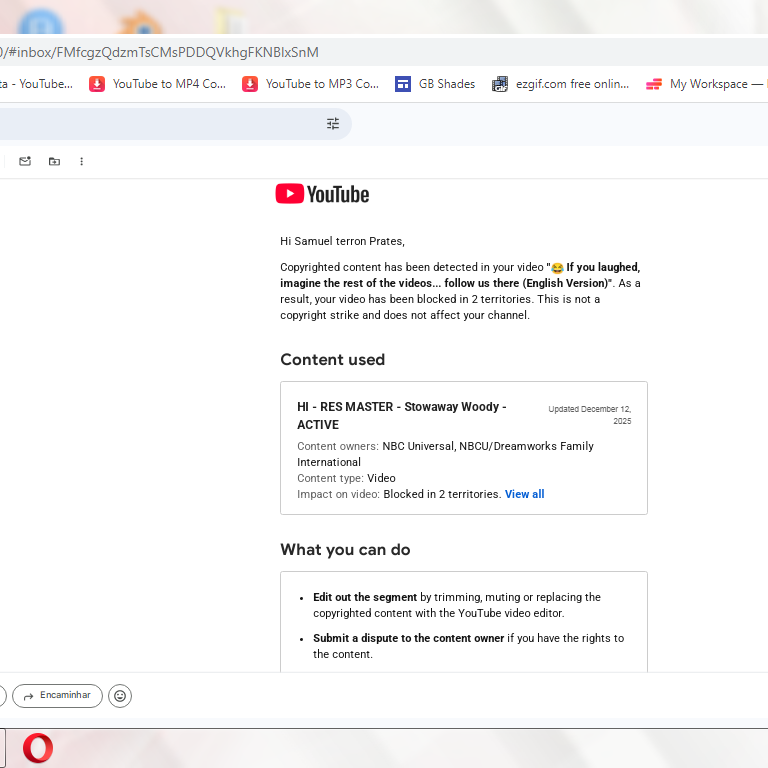Click the Edit out the segment text
This screenshot has height=768, width=768.
click(365, 597)
